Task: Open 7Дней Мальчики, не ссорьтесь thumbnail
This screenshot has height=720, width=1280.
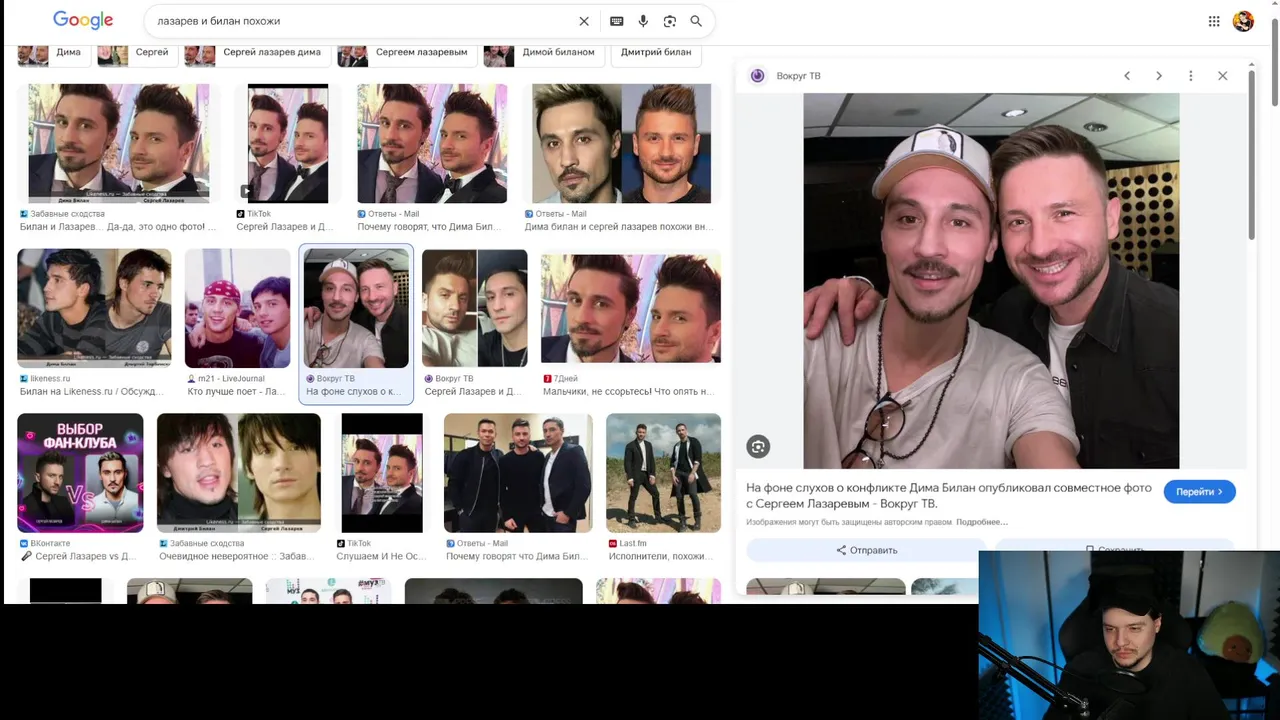Action: pyautogui.click(x=630, y=308)
